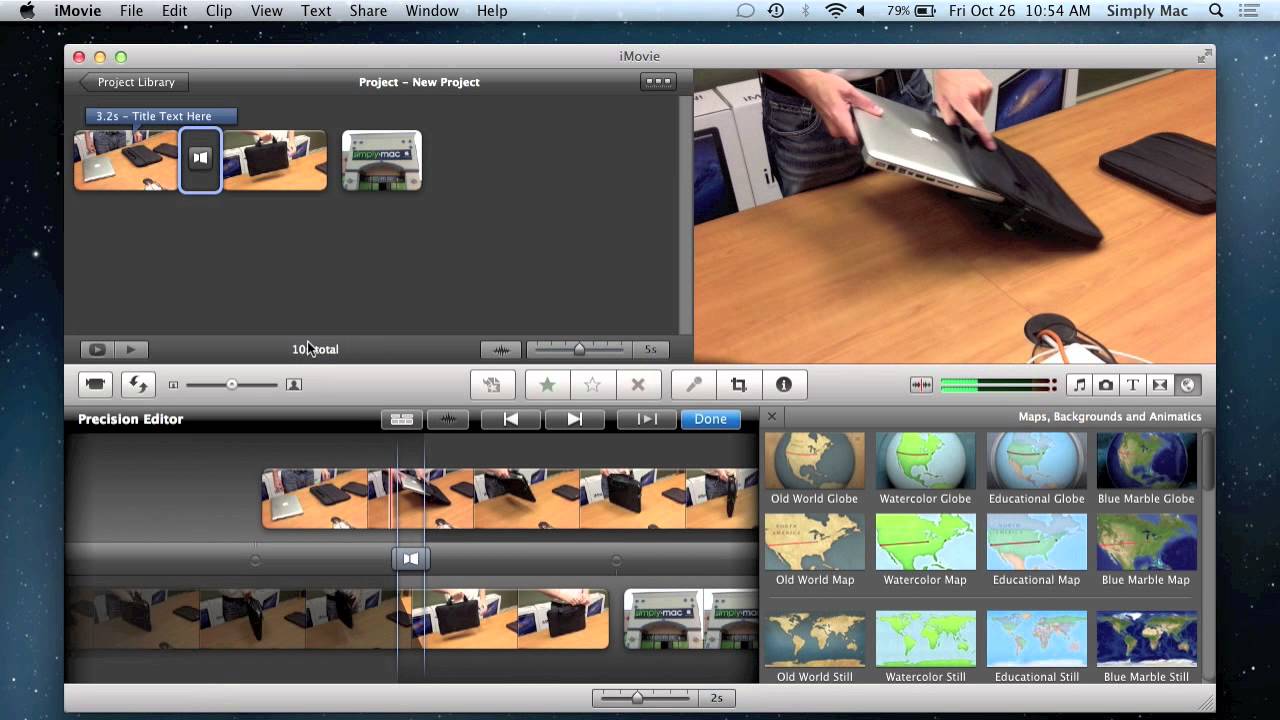Choose the Educational Map
Screen dimensions: 1280x720
pyautogui.click(x=1036, y=542)
